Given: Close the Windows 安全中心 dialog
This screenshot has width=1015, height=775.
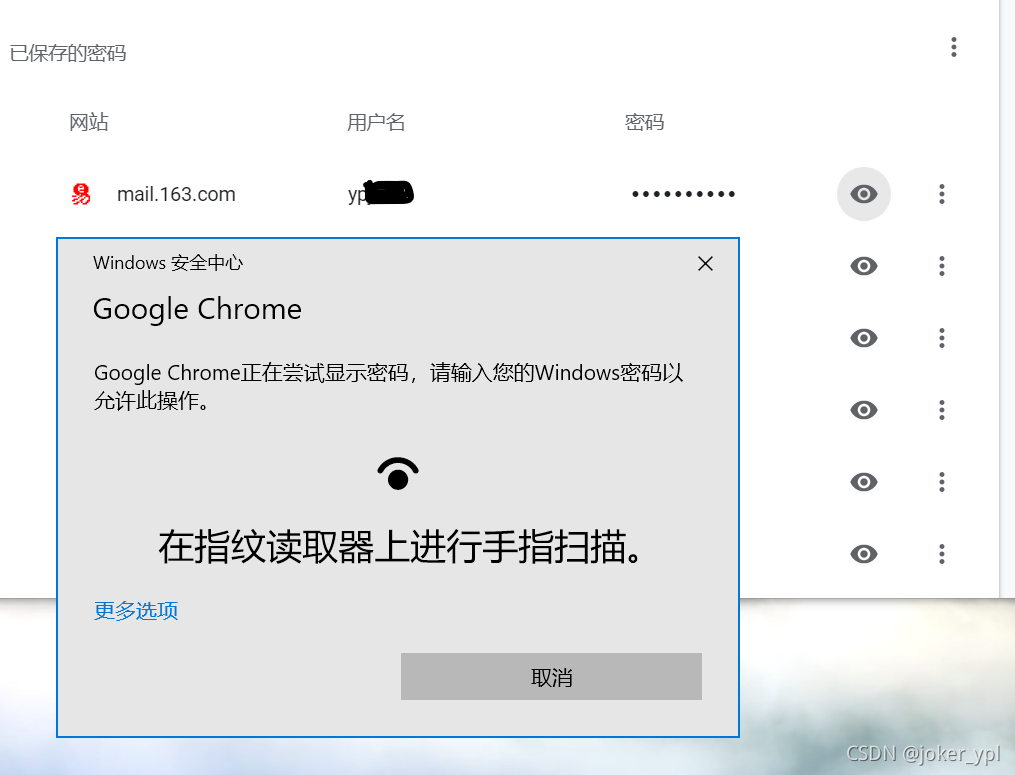Looking at the screenshot, I should [x=705, y=264].
